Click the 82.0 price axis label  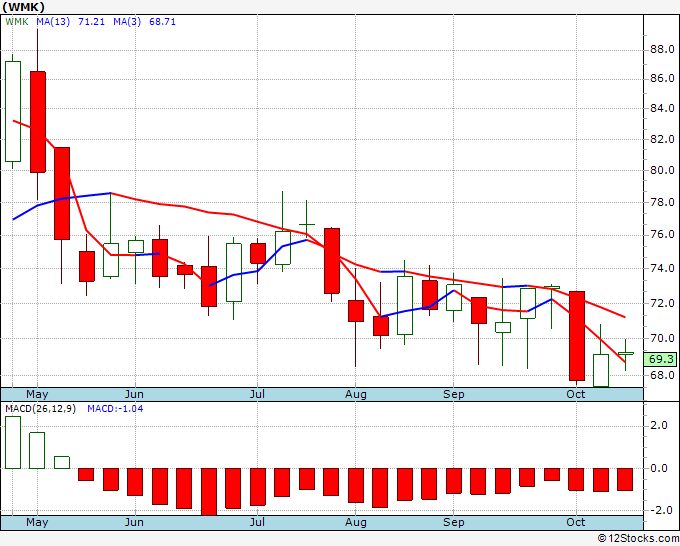[662, 139]
